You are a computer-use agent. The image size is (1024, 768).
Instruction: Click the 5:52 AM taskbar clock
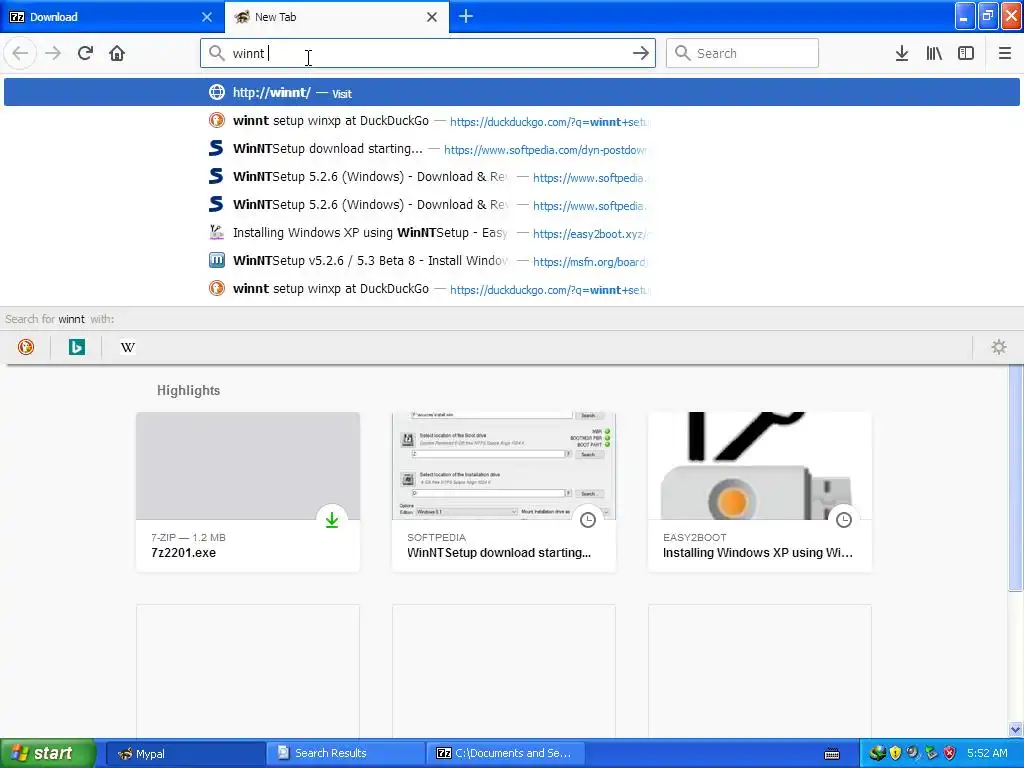coord(987,753)
